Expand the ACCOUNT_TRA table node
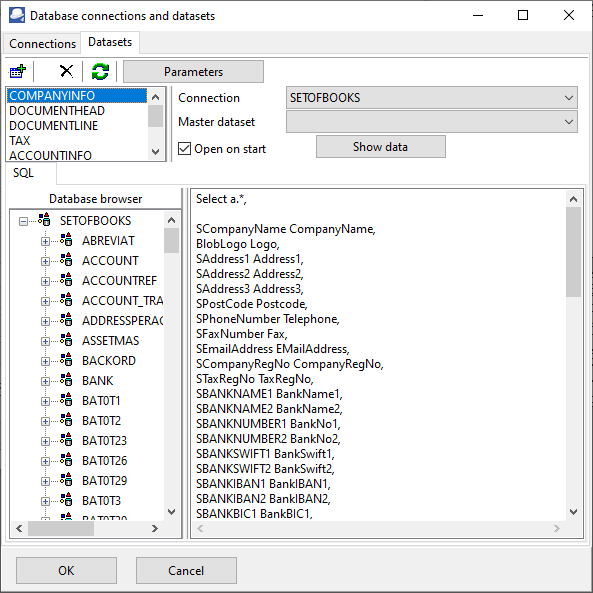The image size is (593, 593). click(x=45, y=301)
